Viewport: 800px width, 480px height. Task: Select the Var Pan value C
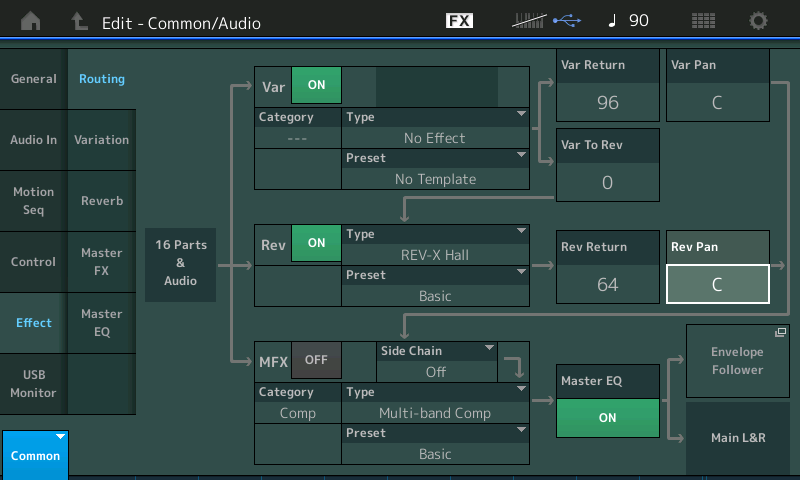[x=717, y=103]
